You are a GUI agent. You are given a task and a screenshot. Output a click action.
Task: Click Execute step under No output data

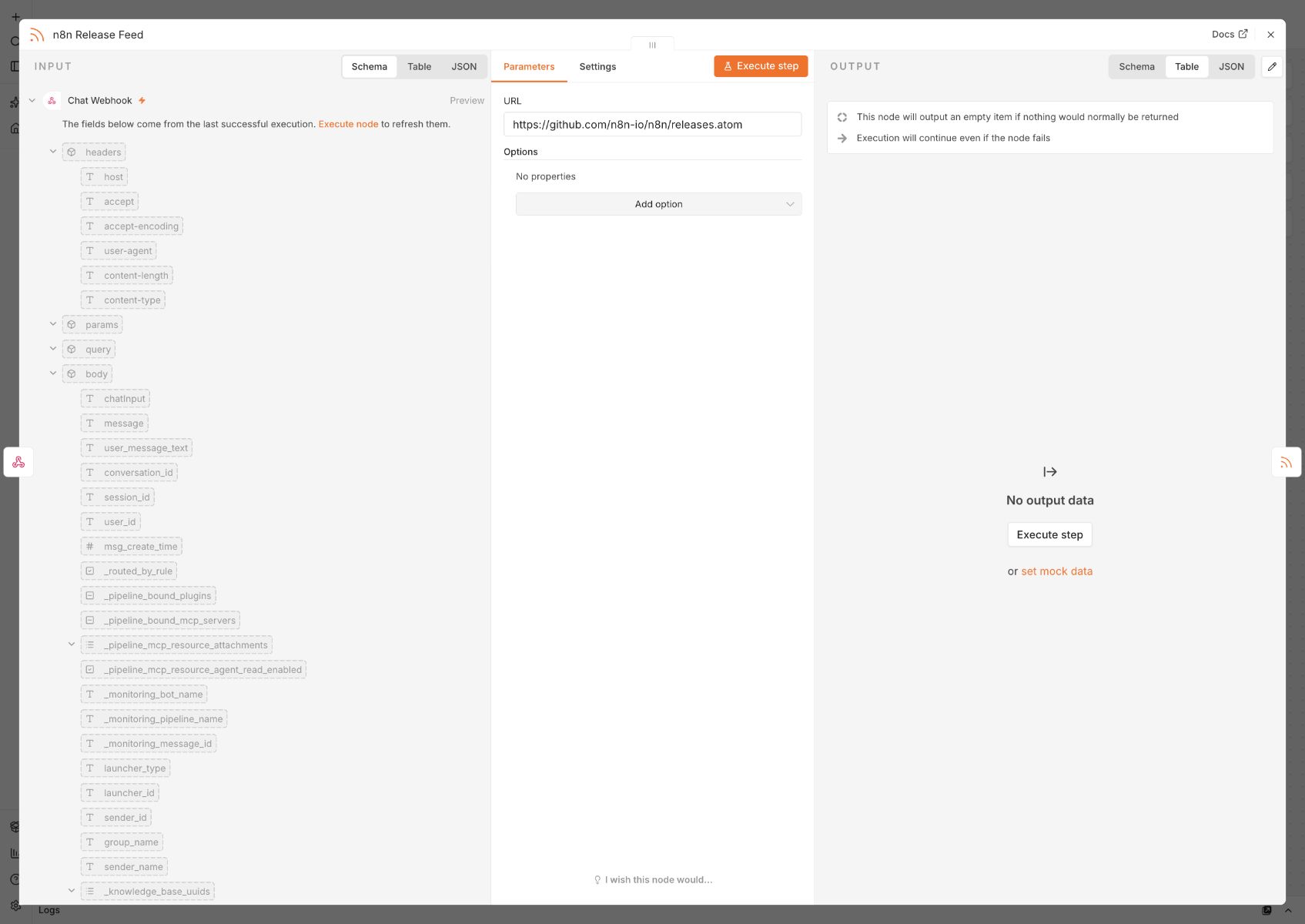1049,534
